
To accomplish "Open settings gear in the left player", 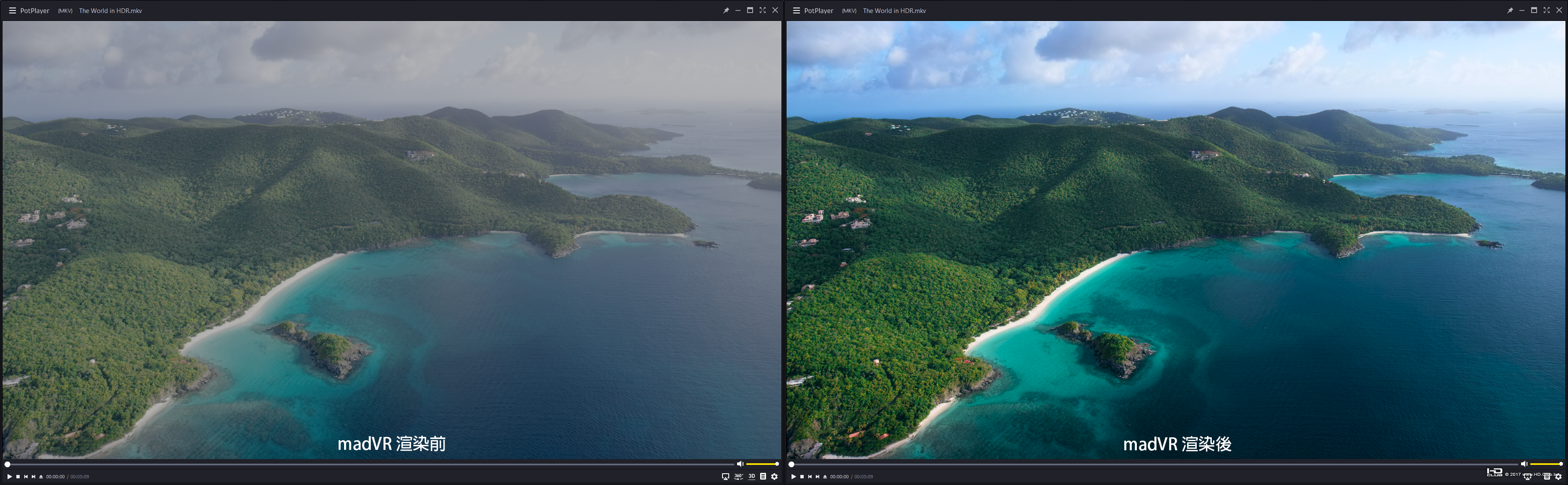I will coord(774,477).
